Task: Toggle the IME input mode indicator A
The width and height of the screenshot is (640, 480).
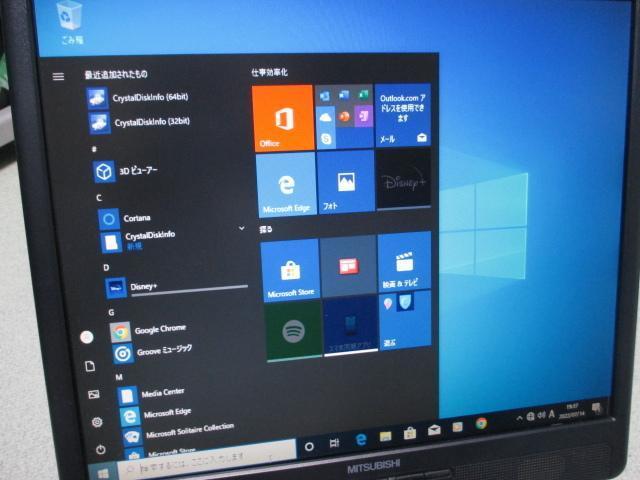Action: (x=552, y=414)
